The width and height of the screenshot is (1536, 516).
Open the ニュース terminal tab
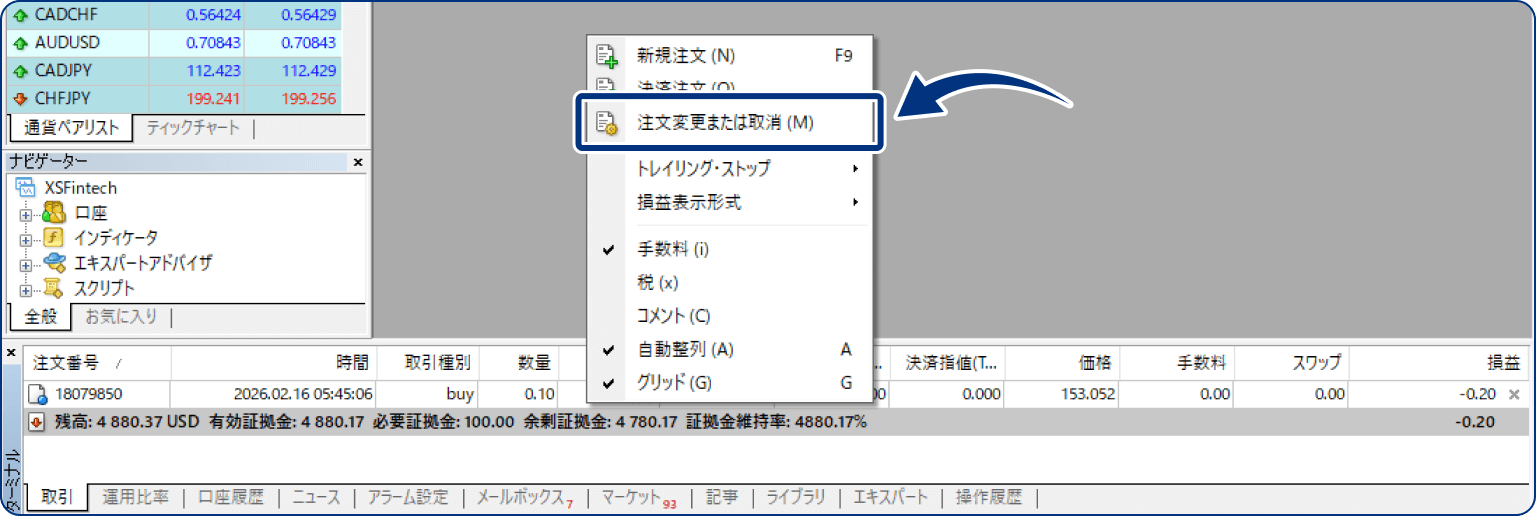(x=316, y=497)
